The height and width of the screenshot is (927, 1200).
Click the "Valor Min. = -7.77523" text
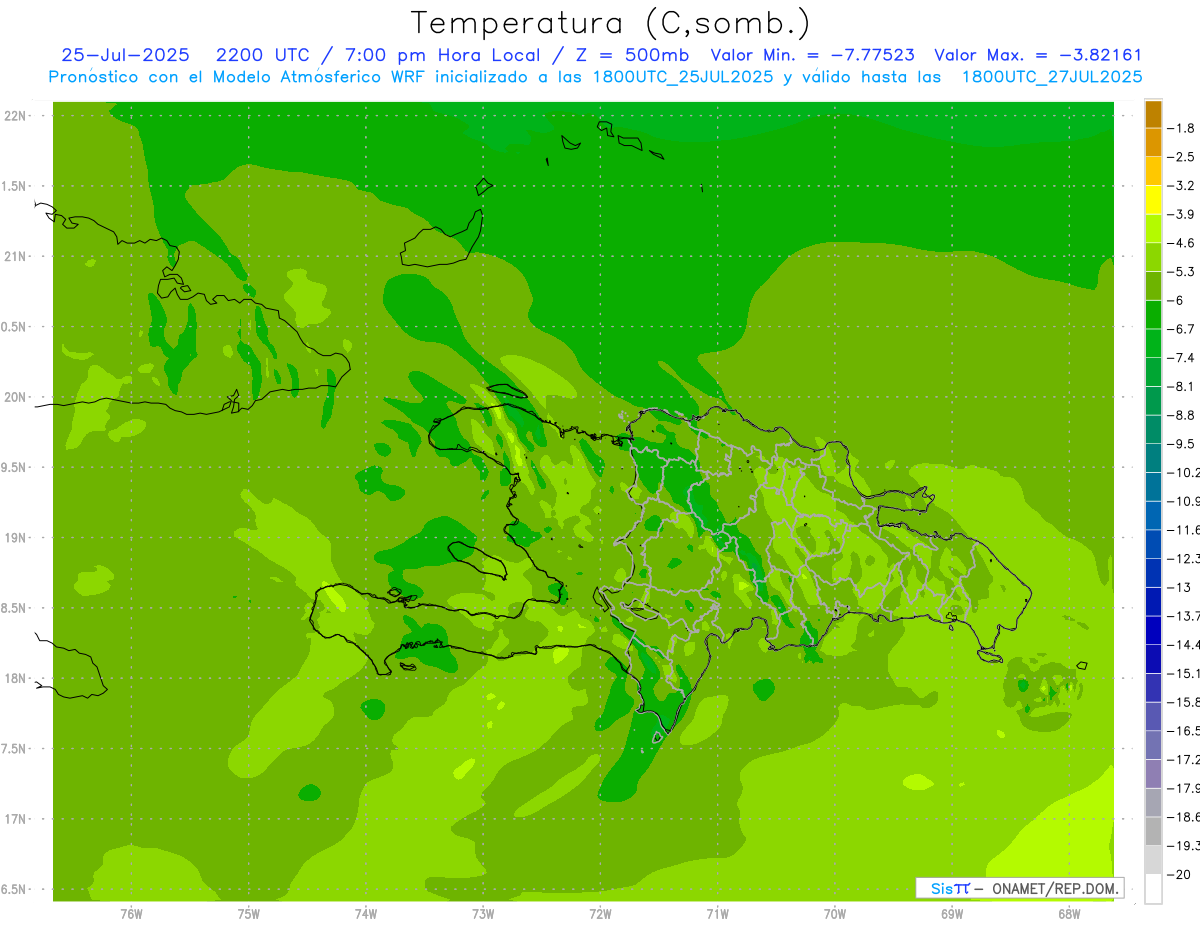(x=812, y=55)
